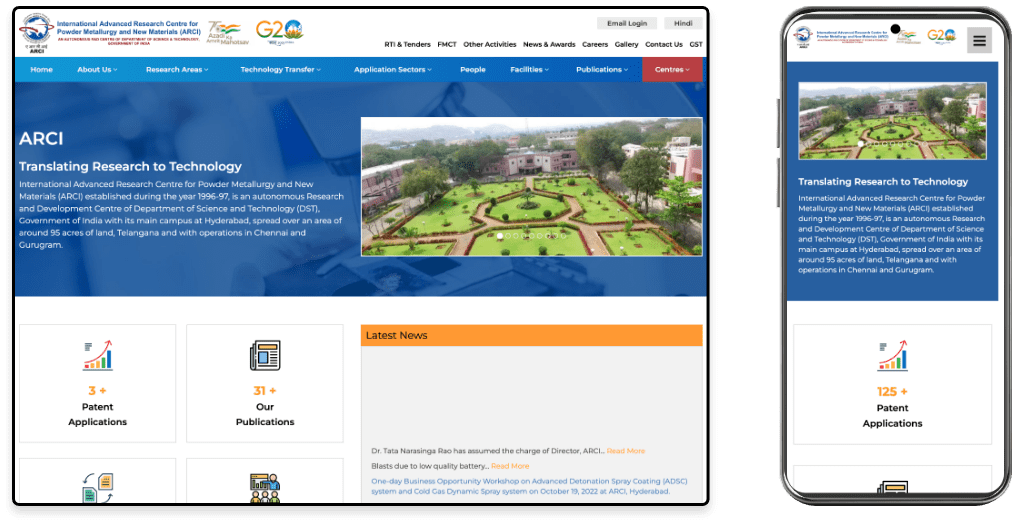Open Other Activities link

tap(490, 45)
